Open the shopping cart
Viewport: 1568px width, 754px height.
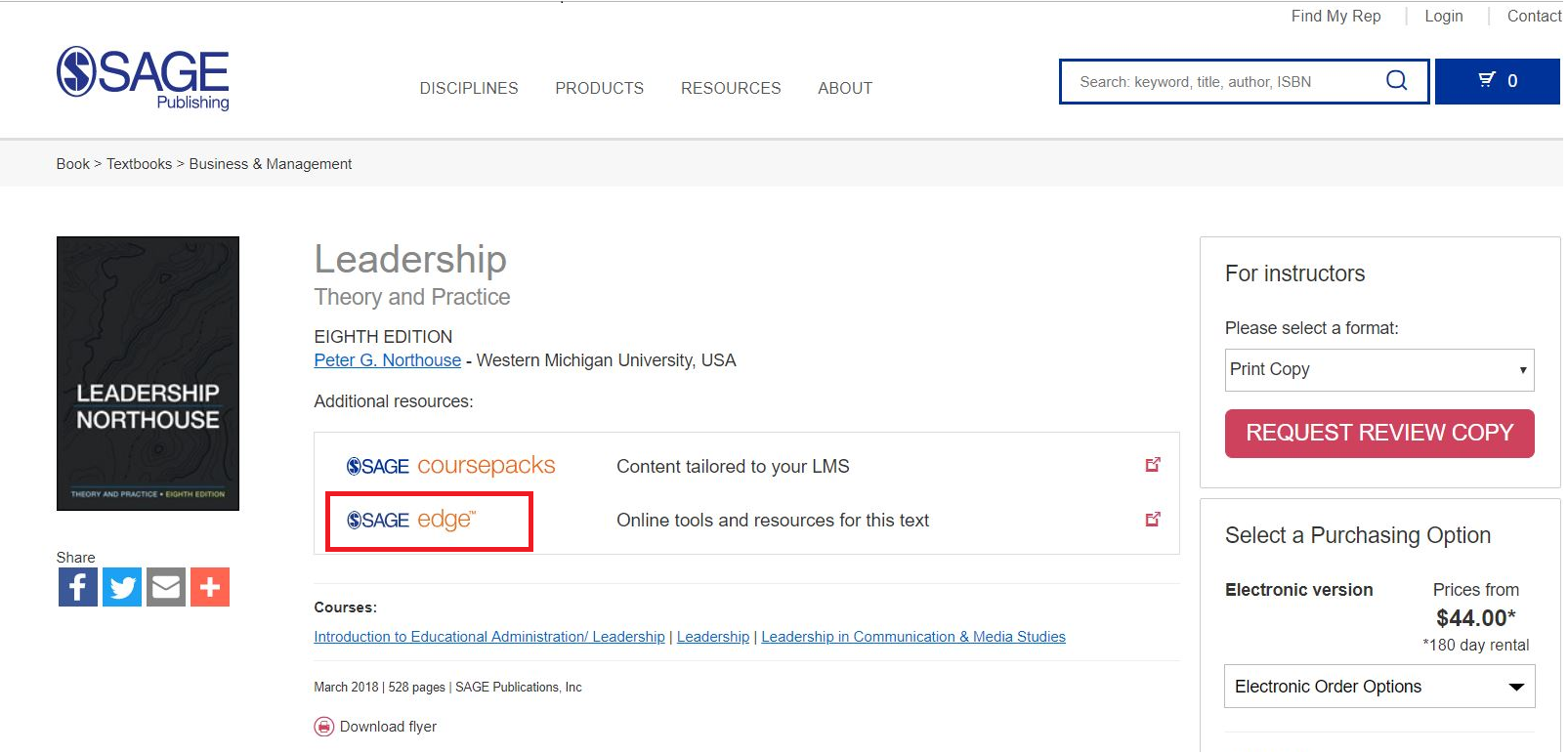[1497, 81]
